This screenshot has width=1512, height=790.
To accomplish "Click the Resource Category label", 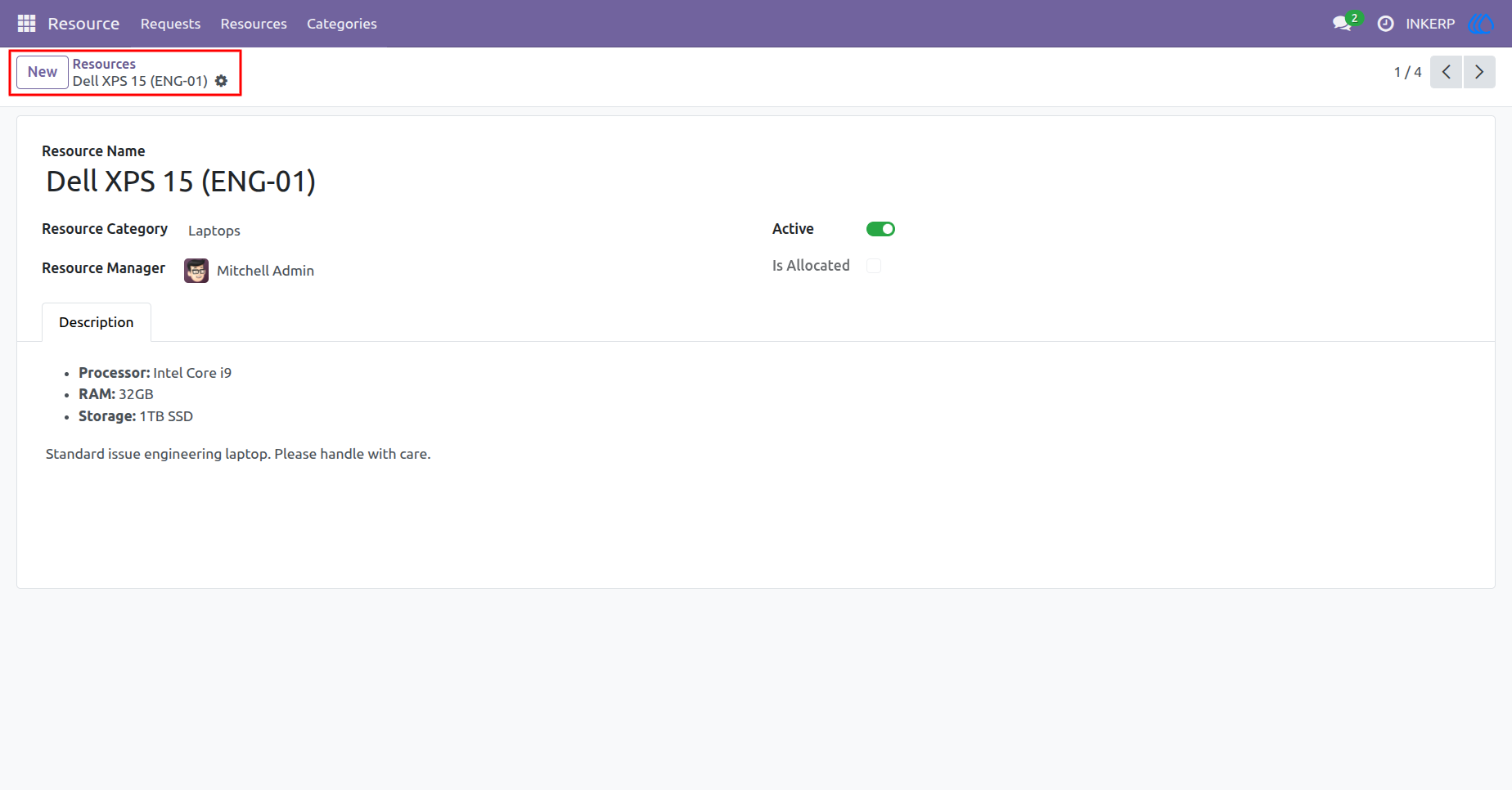I will 105,229.
